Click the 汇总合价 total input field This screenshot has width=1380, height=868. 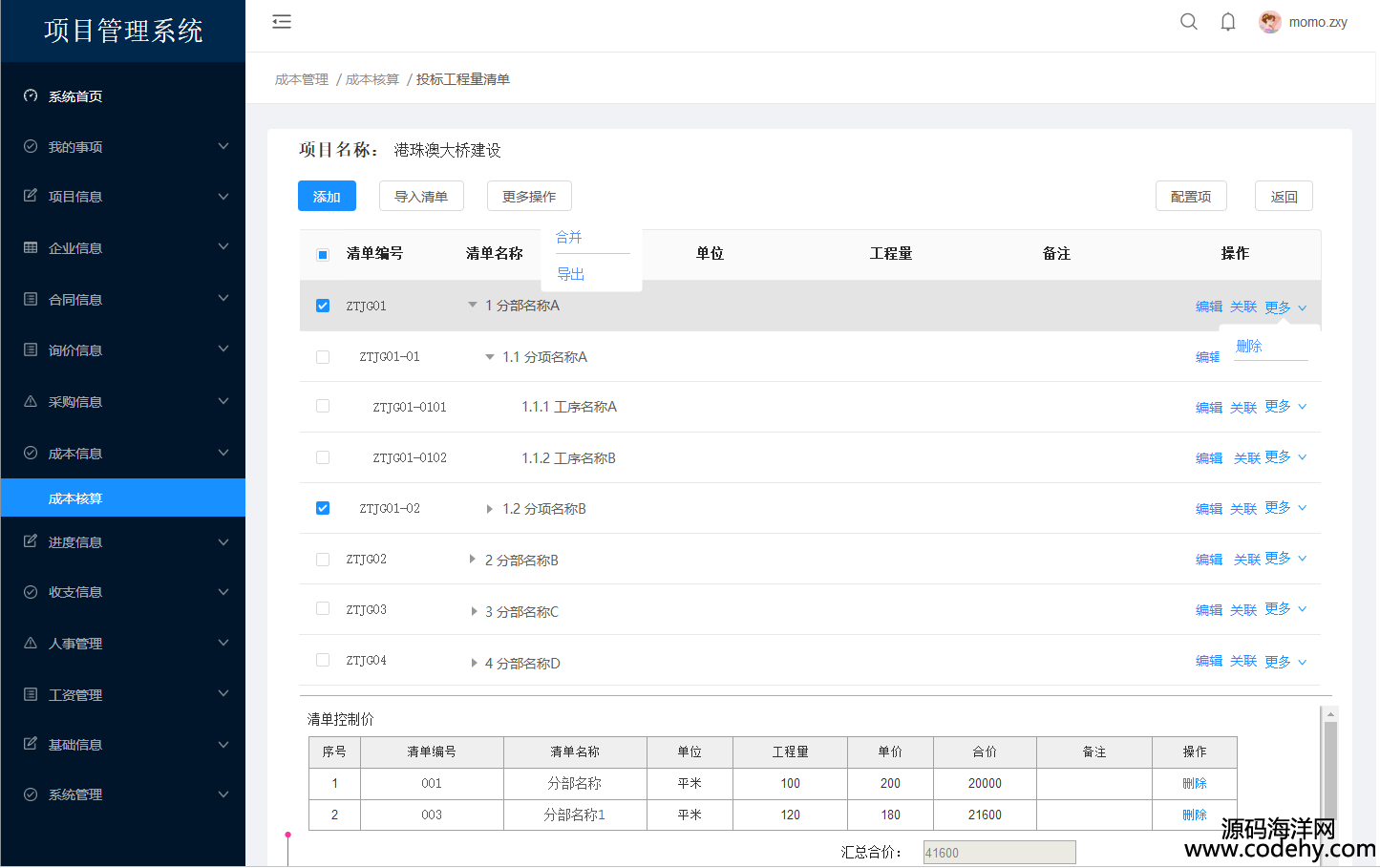click(x=999, y=853)
